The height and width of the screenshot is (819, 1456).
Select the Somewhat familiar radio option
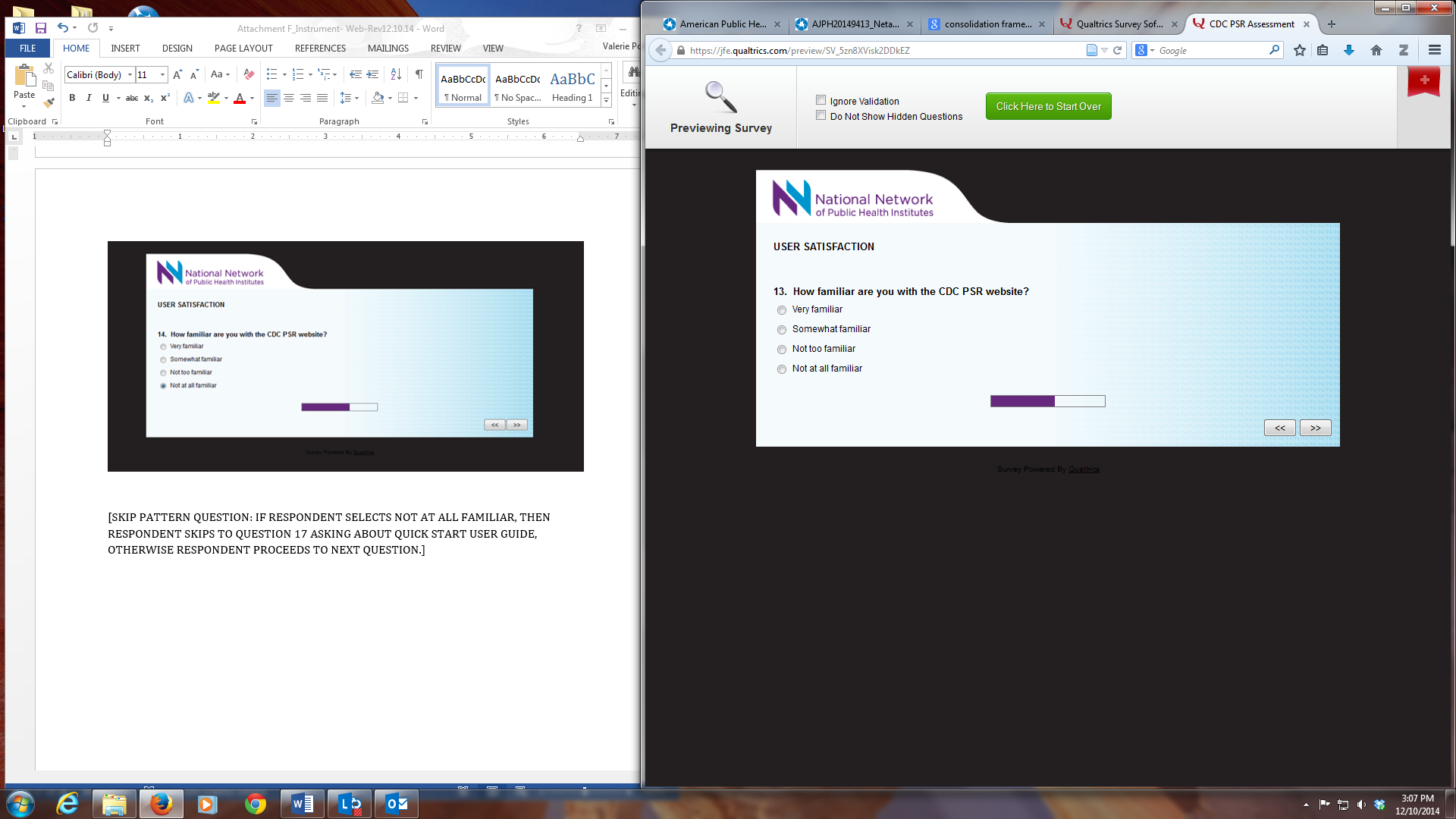click(782, 330)
